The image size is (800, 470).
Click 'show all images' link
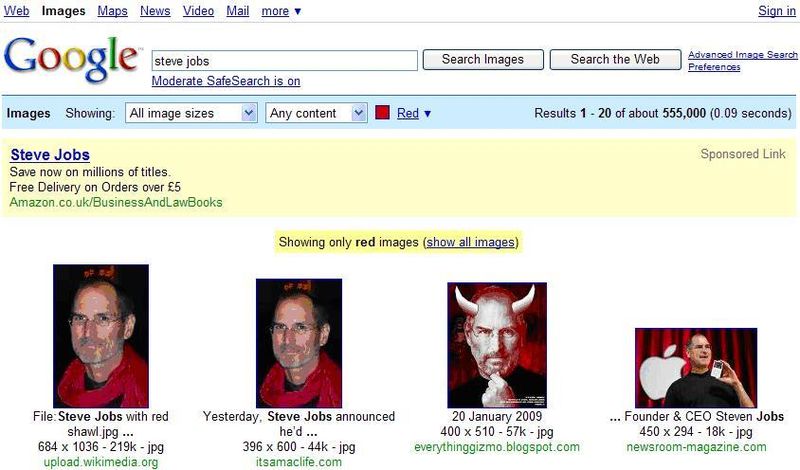pyautogui.click(x=470, y=242)
